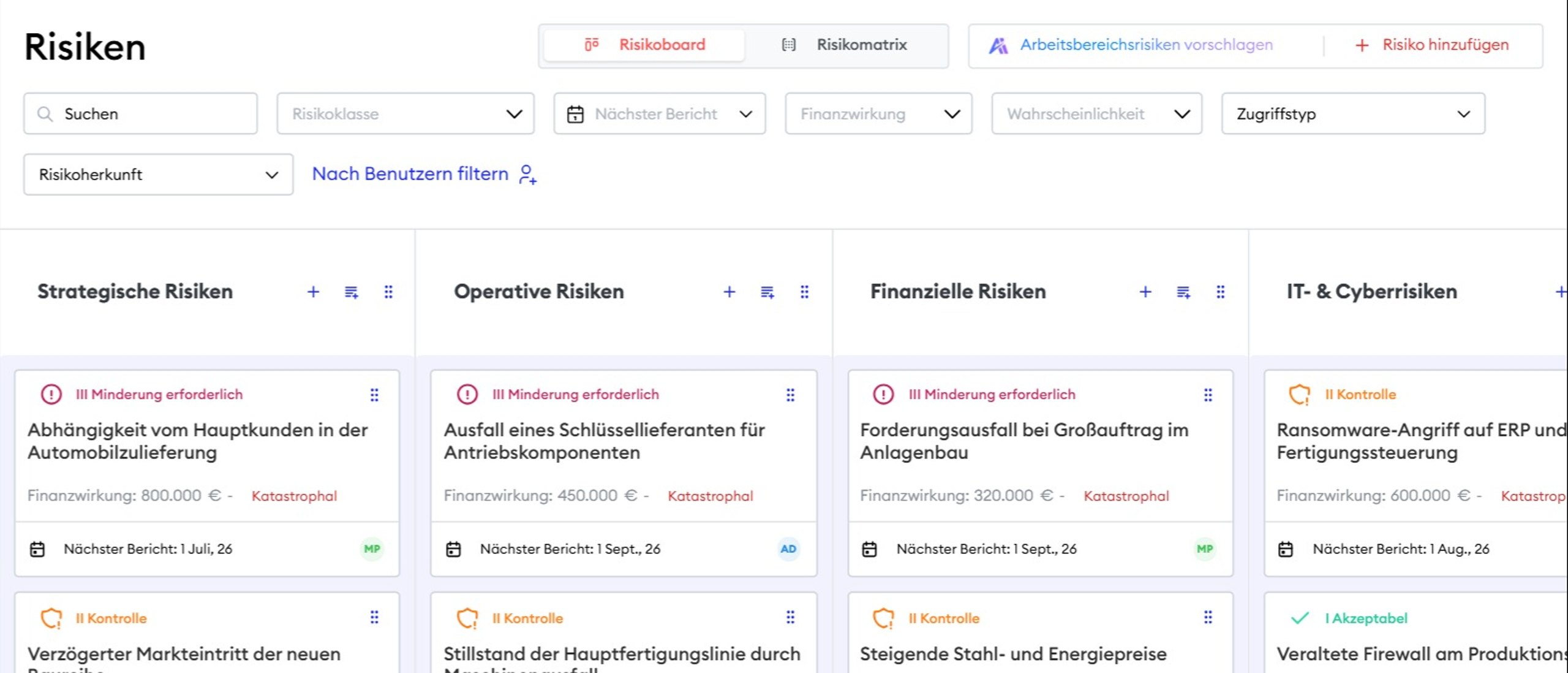The image size is (1568, 673).
Task: Click the I Akzeptabel risk class label
Action: [x=1366, y=618]
